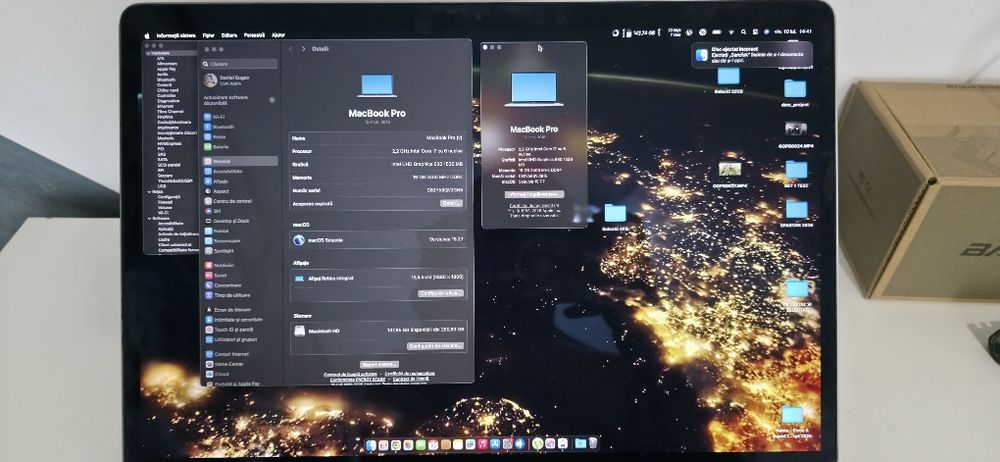The height and width of the screenshot is (462, 1000).
Task: Click the Căutare search field
Action: click(x=240, y=64)
